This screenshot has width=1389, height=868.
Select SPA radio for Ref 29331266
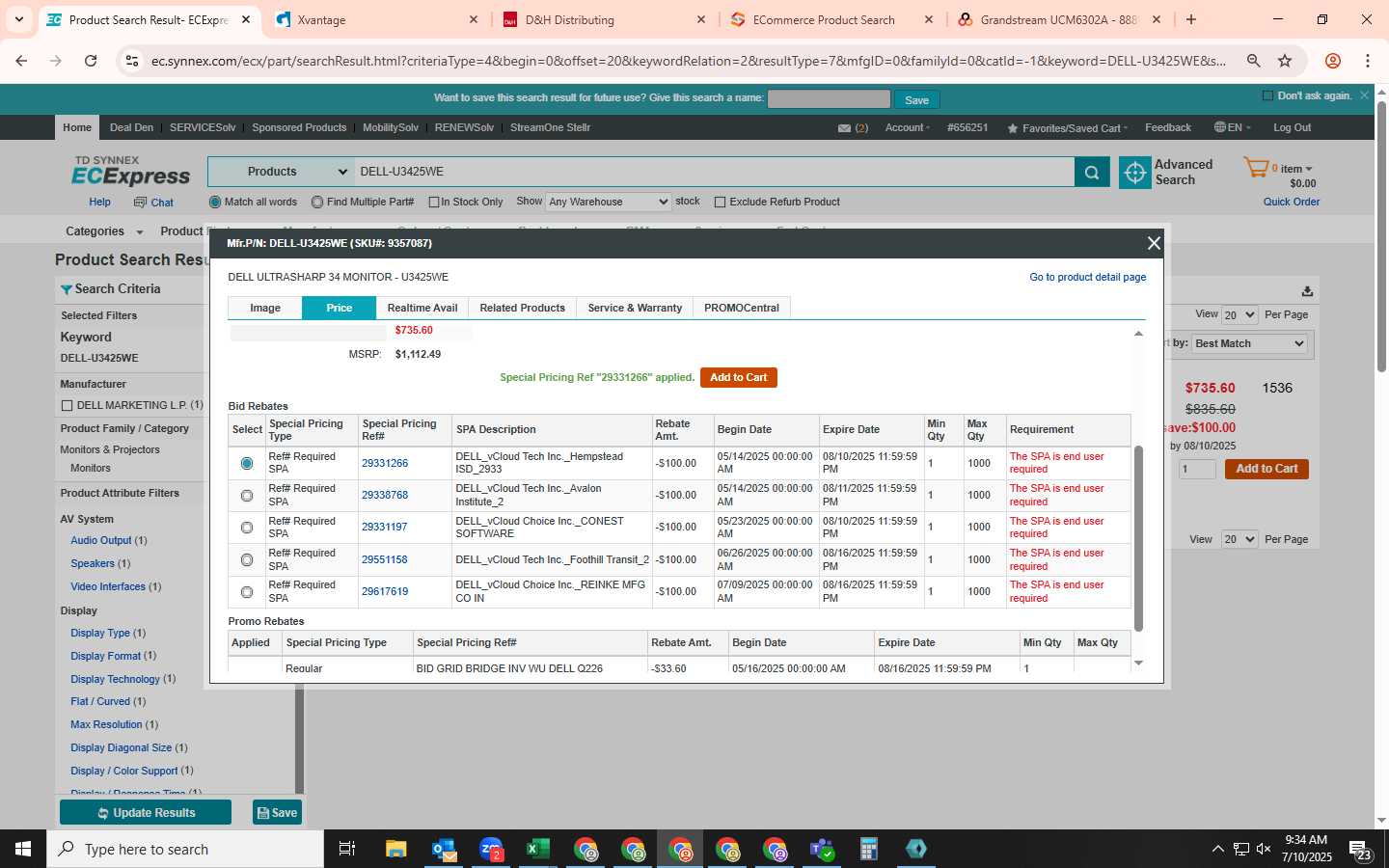(x=247, y=464)
